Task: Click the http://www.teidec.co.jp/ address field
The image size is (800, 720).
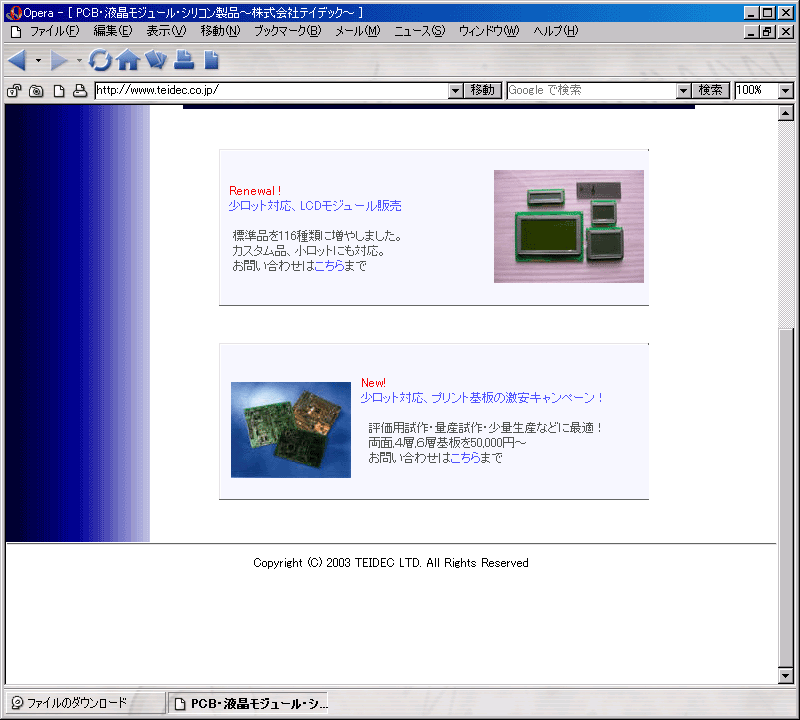Action: pos(272,91)
